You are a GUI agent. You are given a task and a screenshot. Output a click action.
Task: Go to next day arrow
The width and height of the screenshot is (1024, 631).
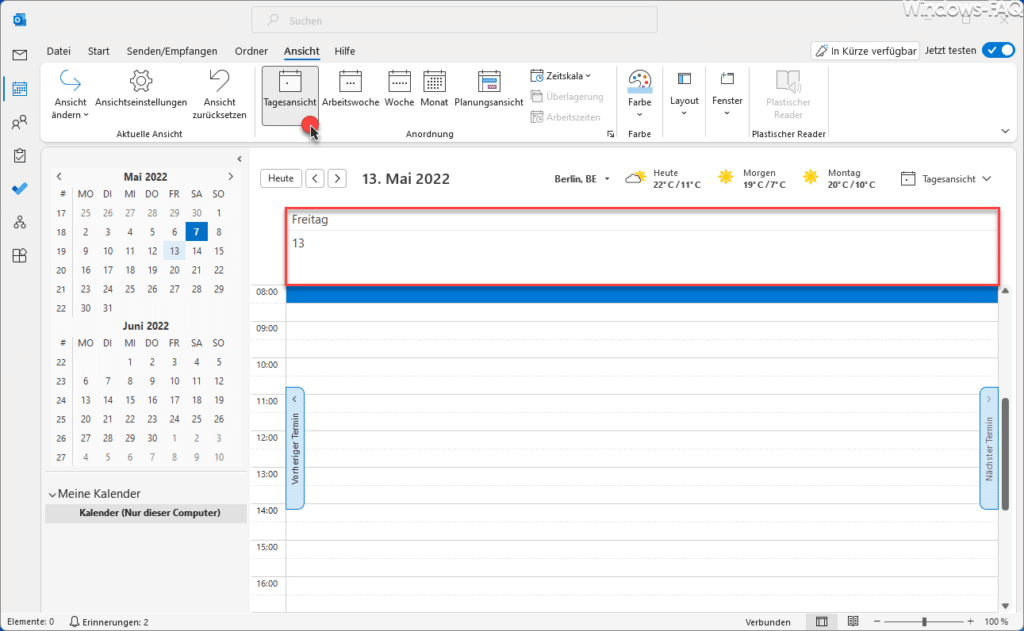[337, 178]
